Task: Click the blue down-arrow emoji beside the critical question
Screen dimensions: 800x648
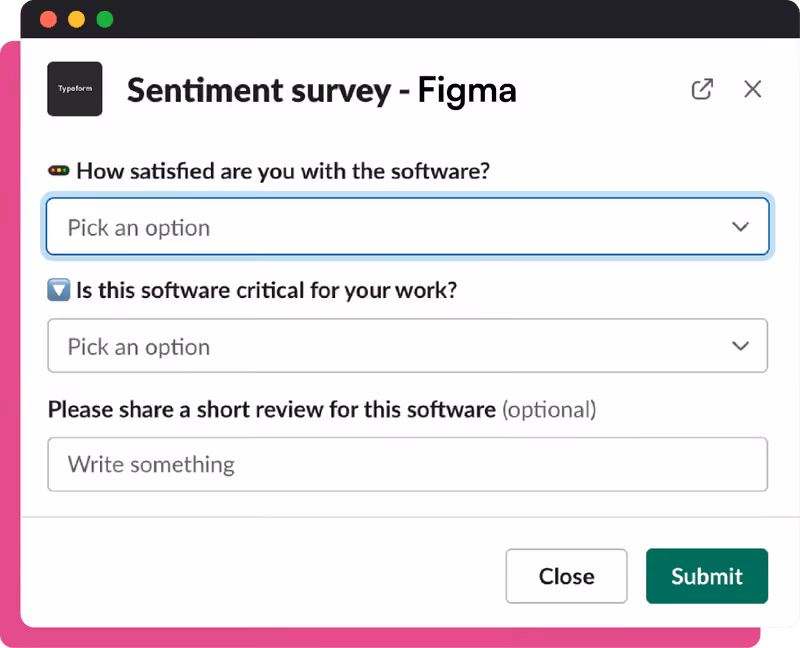Action: (x=59, y=290)
